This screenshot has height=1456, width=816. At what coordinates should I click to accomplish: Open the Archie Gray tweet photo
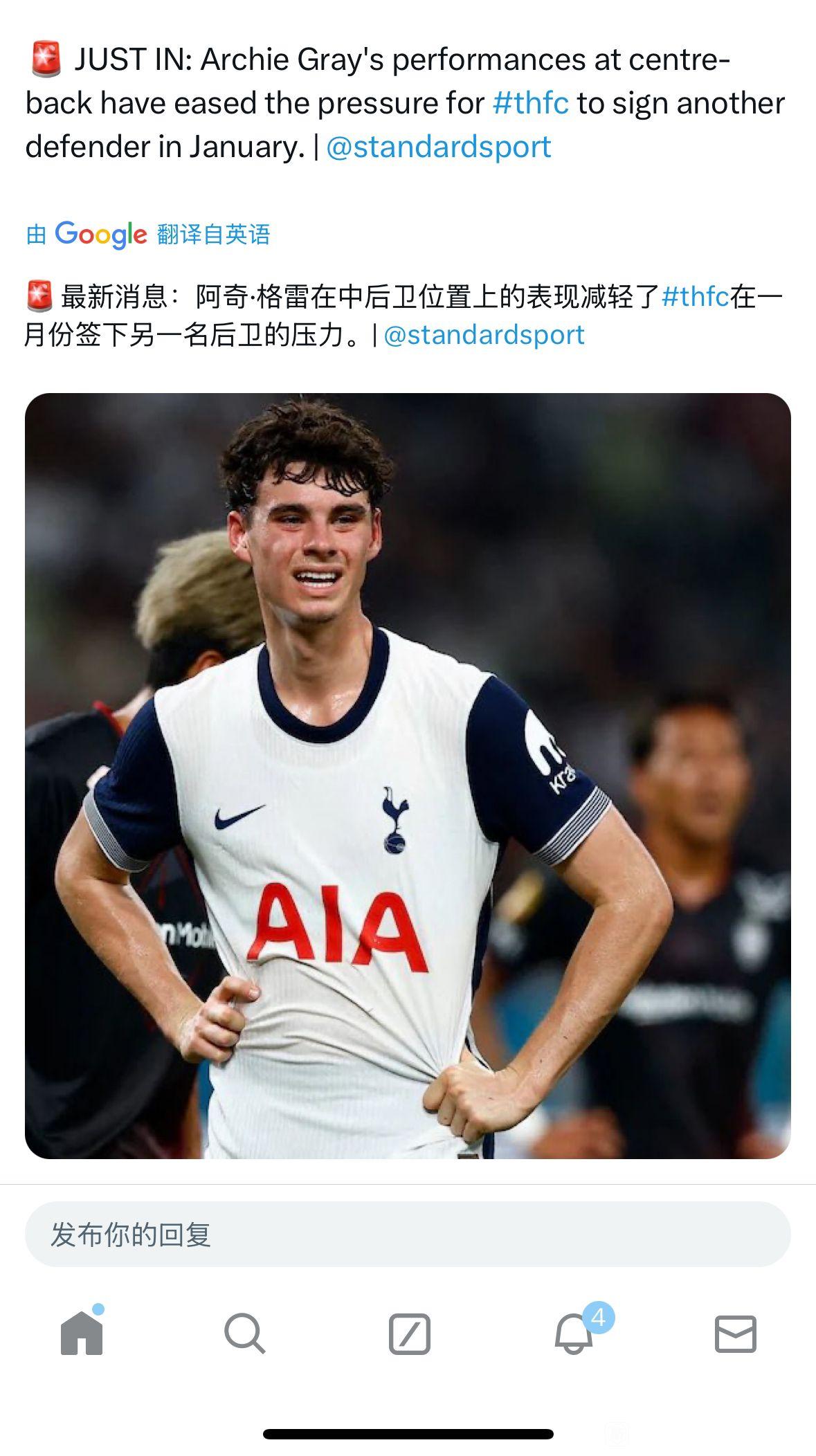point(408,776)
